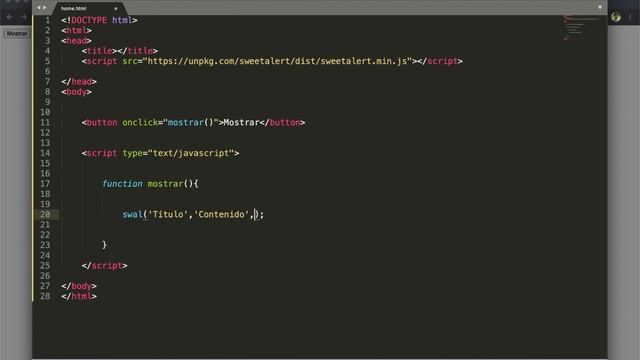Click the function keyword on line 17
640x360 pixels.
tap(122, 184)
